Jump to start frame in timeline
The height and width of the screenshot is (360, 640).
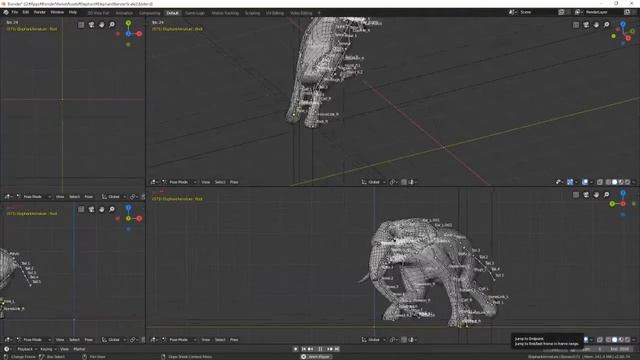pyautogui.click(x=304, y=349)
